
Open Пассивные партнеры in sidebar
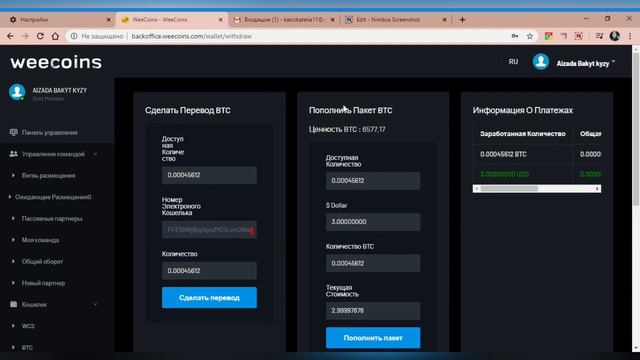coord(52,219)
